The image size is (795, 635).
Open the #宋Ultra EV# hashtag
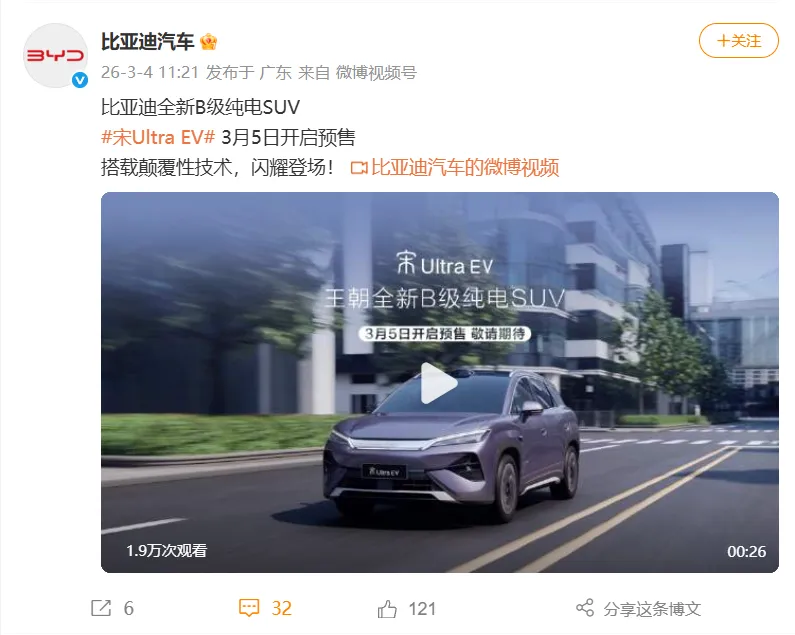pos(158,137)
